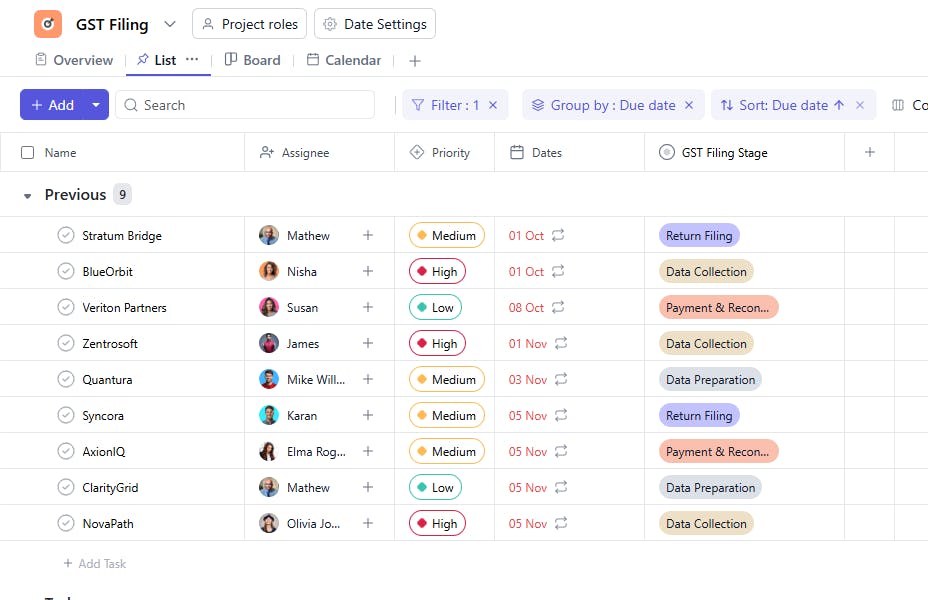Click the add column plus icon

[x=870, y=153]
